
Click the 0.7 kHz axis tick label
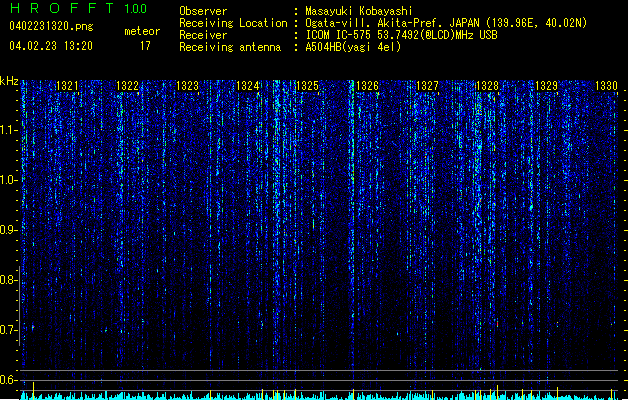(x=8, y=330)
